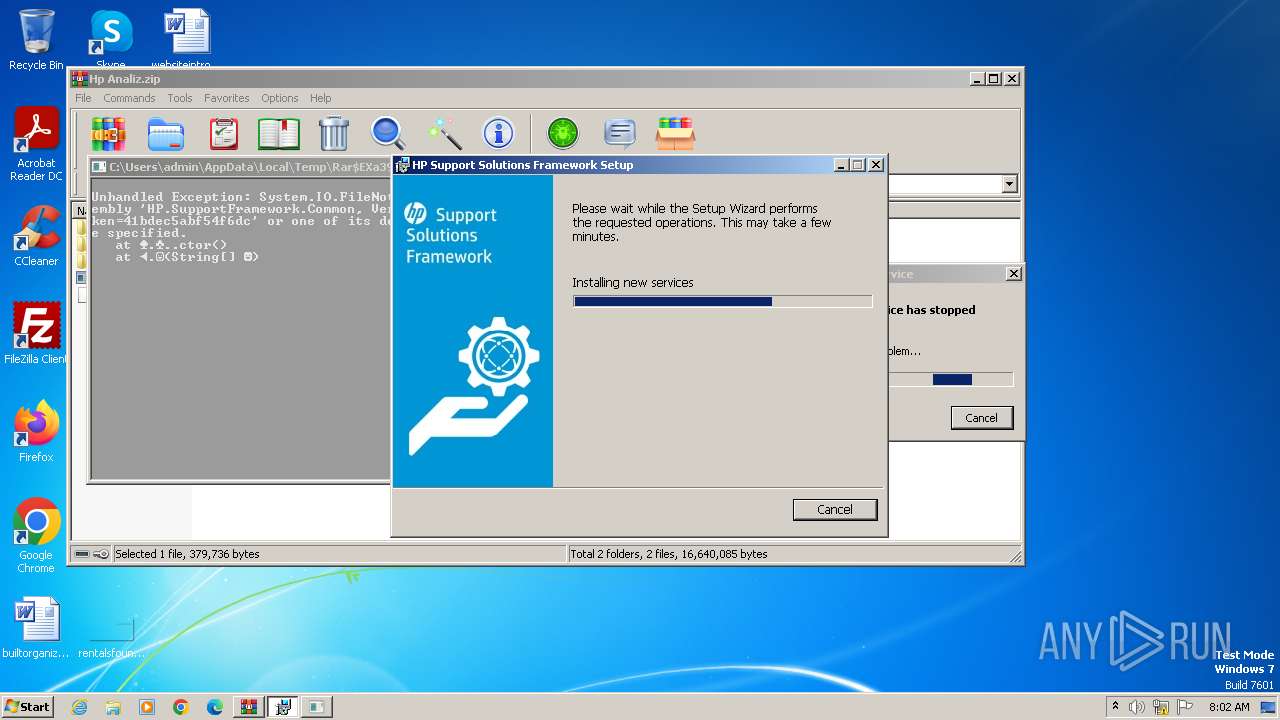Image resolution: width=1280 pixels, height=720 pixels.
Task: Click the 'Selected 1 file, 379,736 bytes' status text
Action: tap(187, 554)
